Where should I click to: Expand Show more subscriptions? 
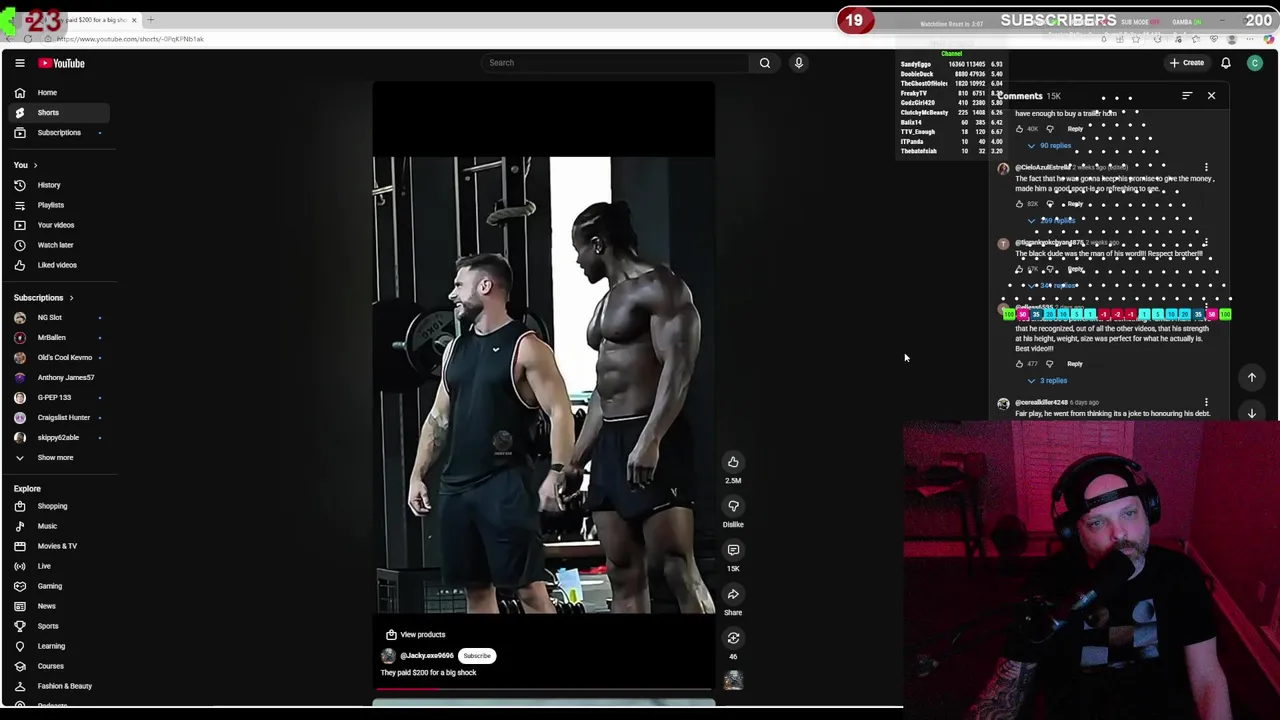click(x=56, y=458)
